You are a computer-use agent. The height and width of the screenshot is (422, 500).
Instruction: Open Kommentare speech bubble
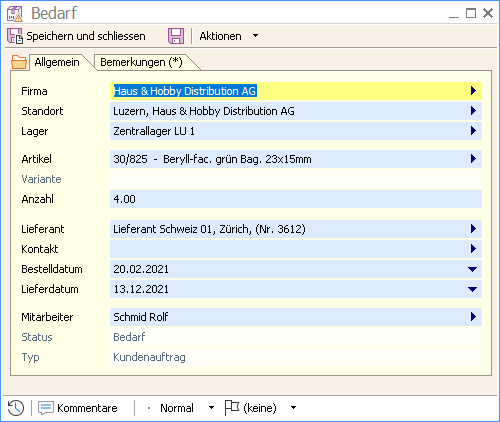[x=46, y=408]
